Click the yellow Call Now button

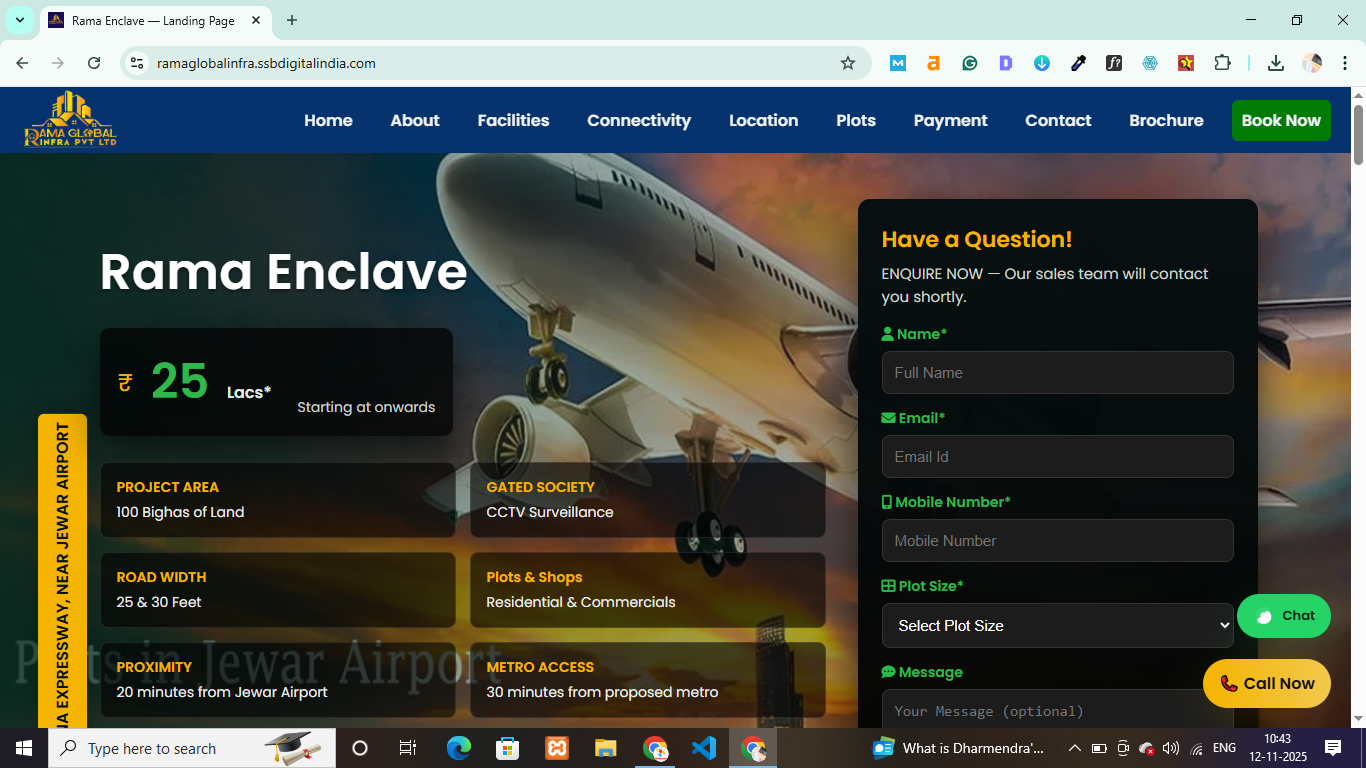[x=1266, y=683]
